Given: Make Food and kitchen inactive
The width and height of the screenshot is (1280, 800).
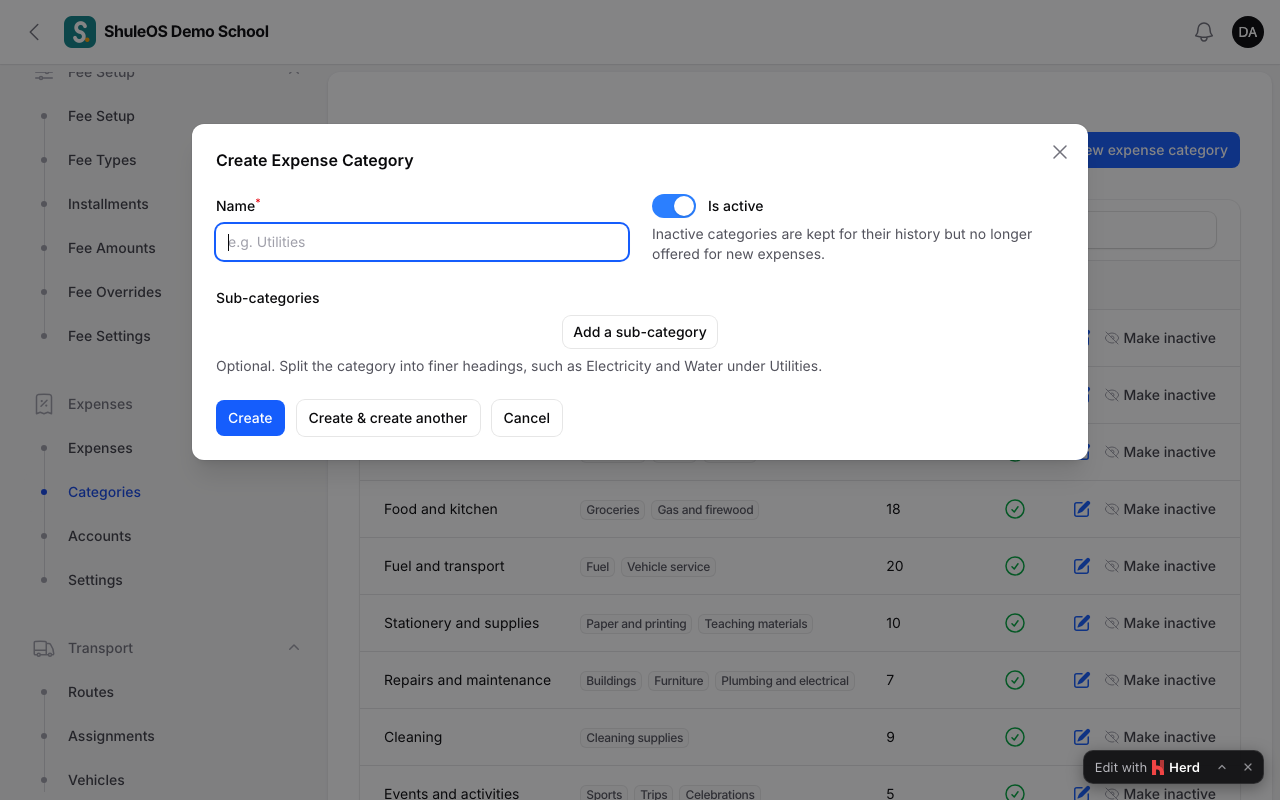Looking at the screenshot, I should (1160, 509).
